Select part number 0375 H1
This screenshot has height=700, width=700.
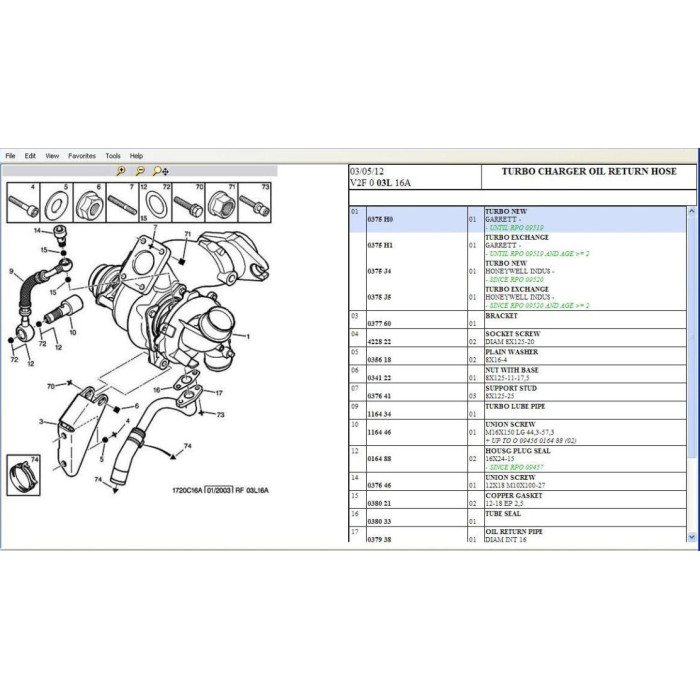tap(380, 246)
